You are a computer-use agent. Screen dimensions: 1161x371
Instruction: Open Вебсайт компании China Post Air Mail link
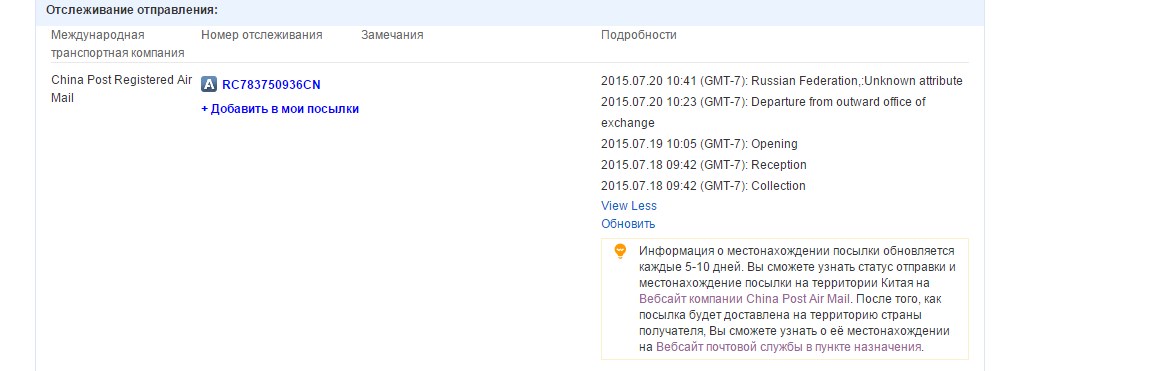click(x=746, y=299)
